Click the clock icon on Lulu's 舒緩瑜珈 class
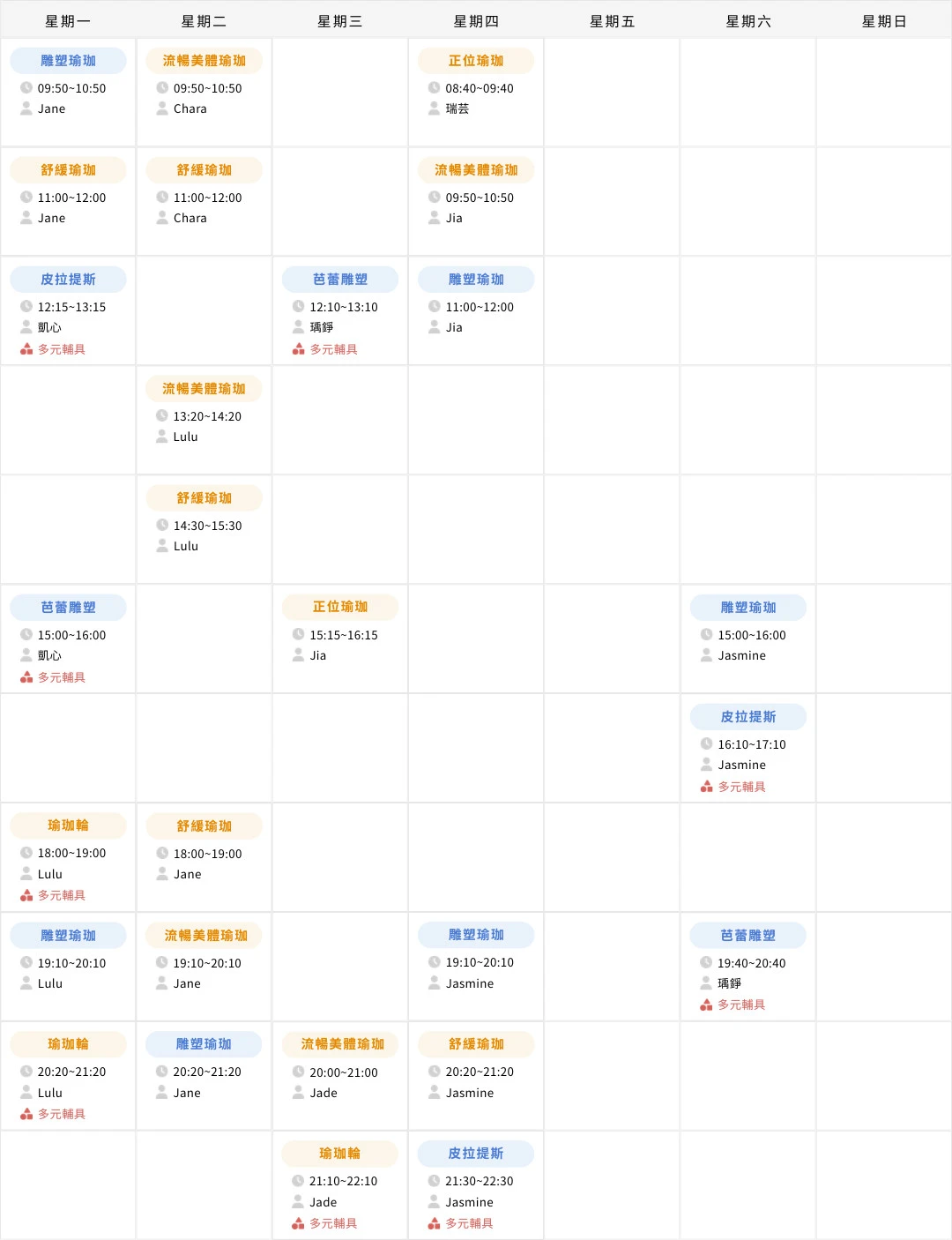952x1240 pixels. coord(162,525)
